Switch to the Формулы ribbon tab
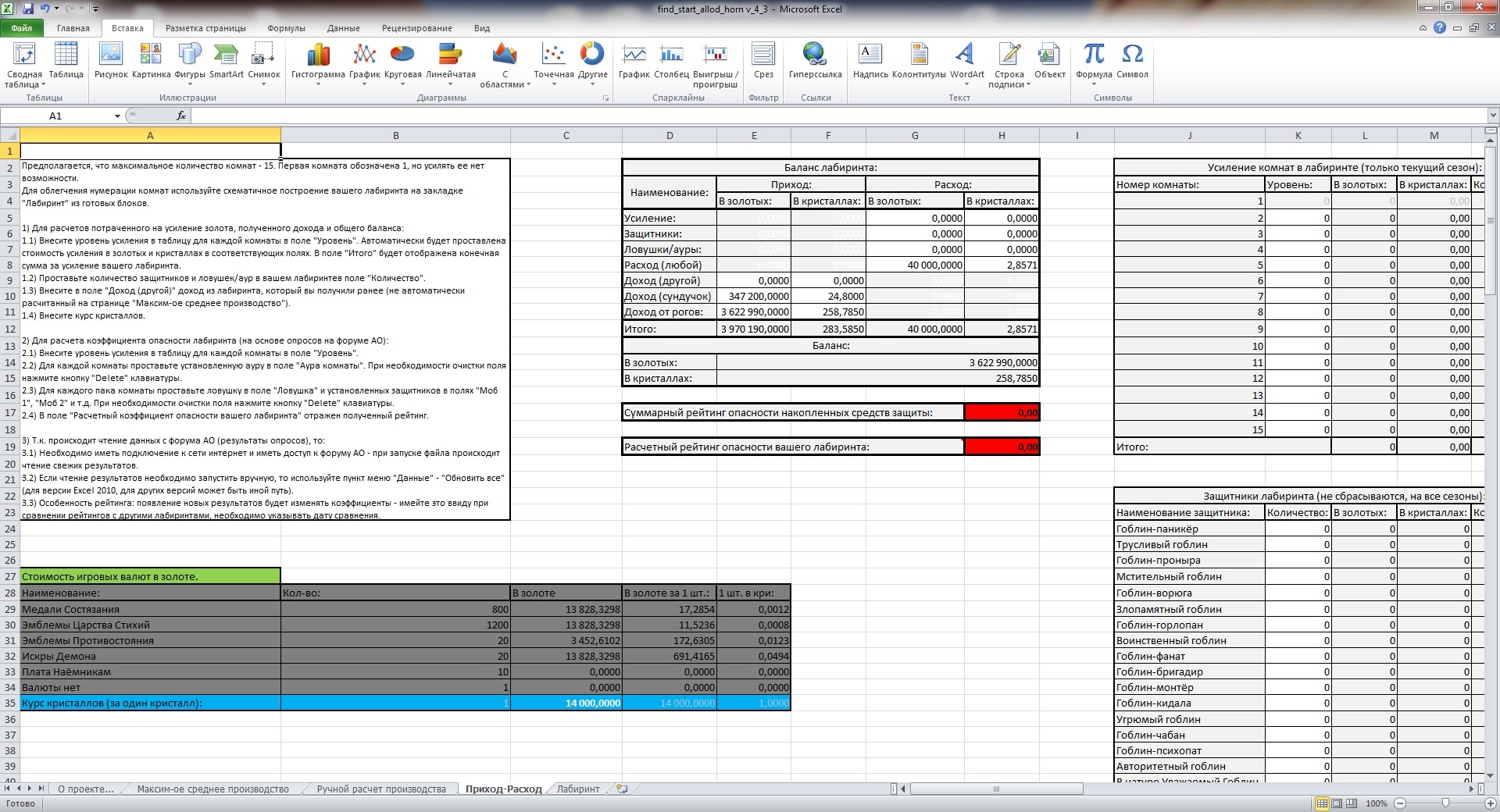 (286, 28)
